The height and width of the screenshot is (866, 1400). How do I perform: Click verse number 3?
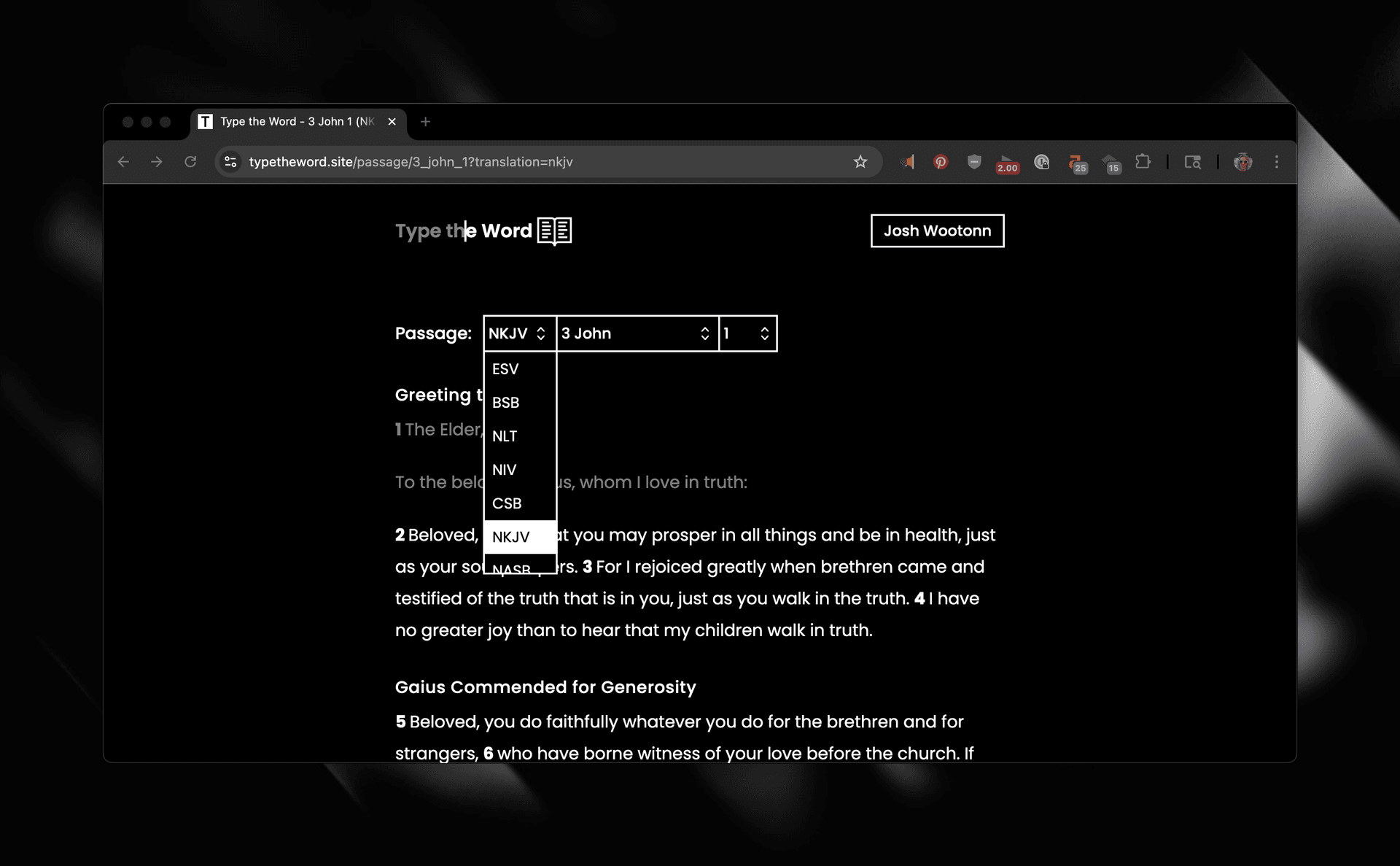coord(587,567)
